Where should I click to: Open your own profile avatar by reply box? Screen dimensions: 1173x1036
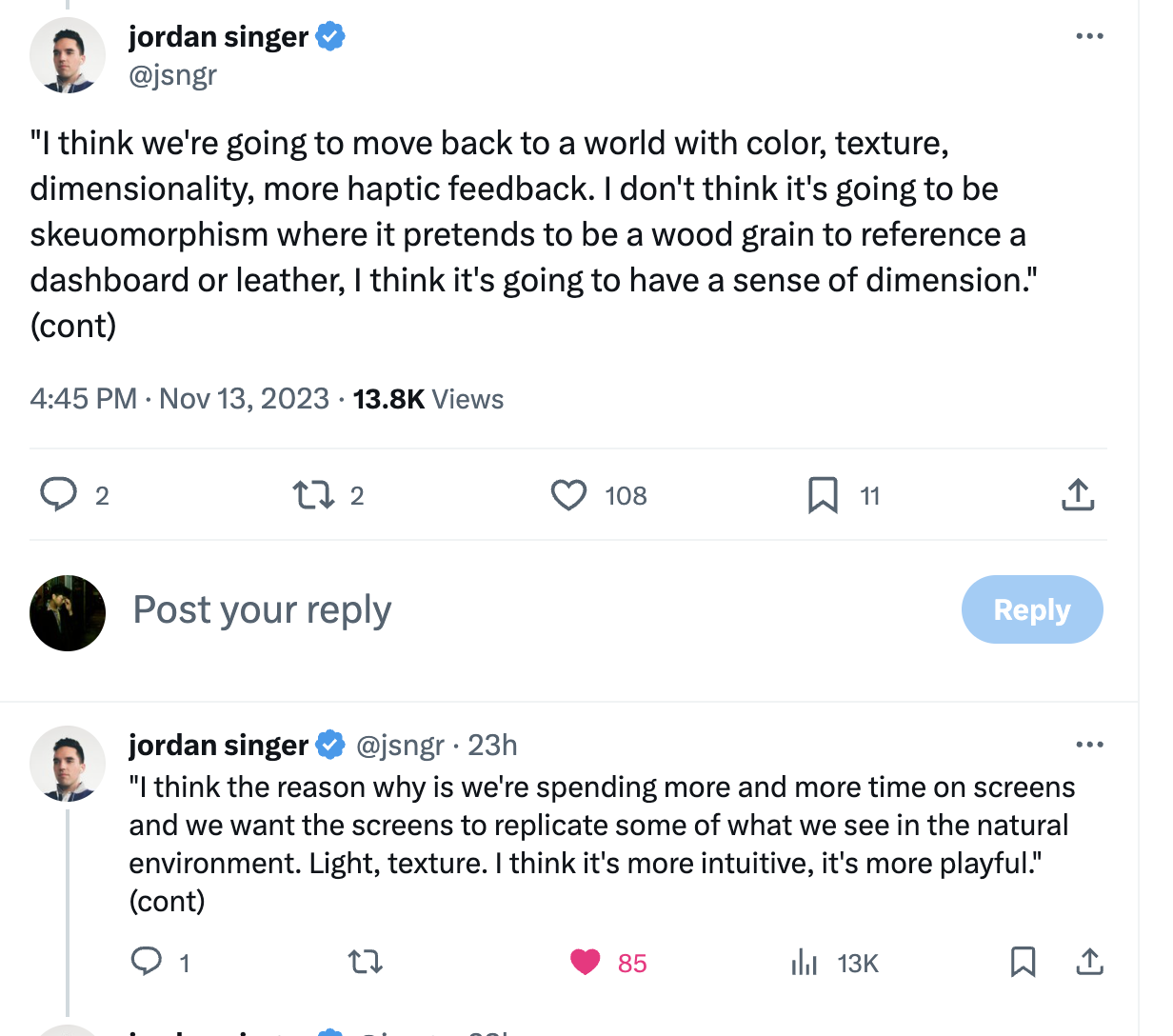pos(68,613)
